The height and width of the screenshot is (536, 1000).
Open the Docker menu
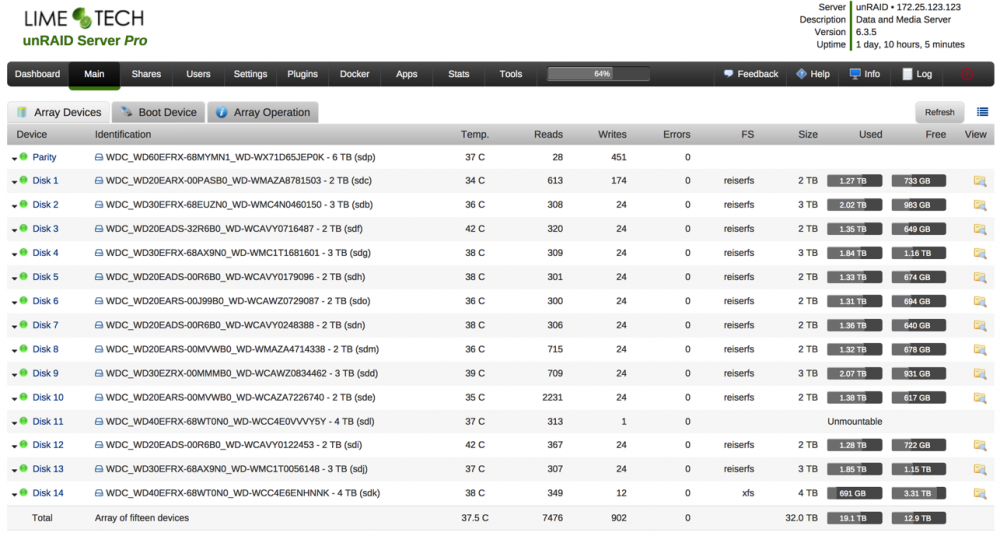(x=355, y=74)
